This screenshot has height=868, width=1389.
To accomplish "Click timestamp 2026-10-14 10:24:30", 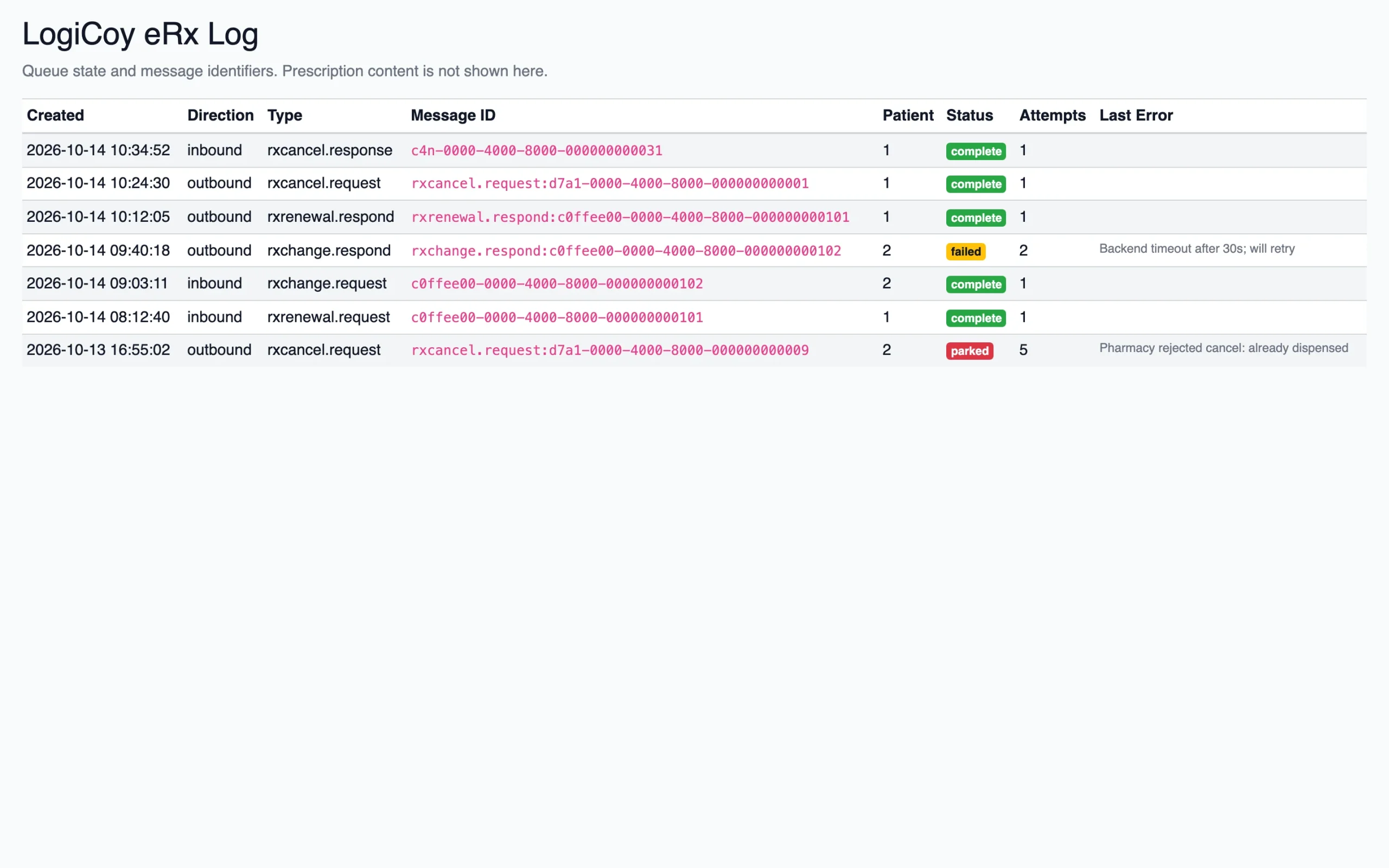I will coord(98,183).
